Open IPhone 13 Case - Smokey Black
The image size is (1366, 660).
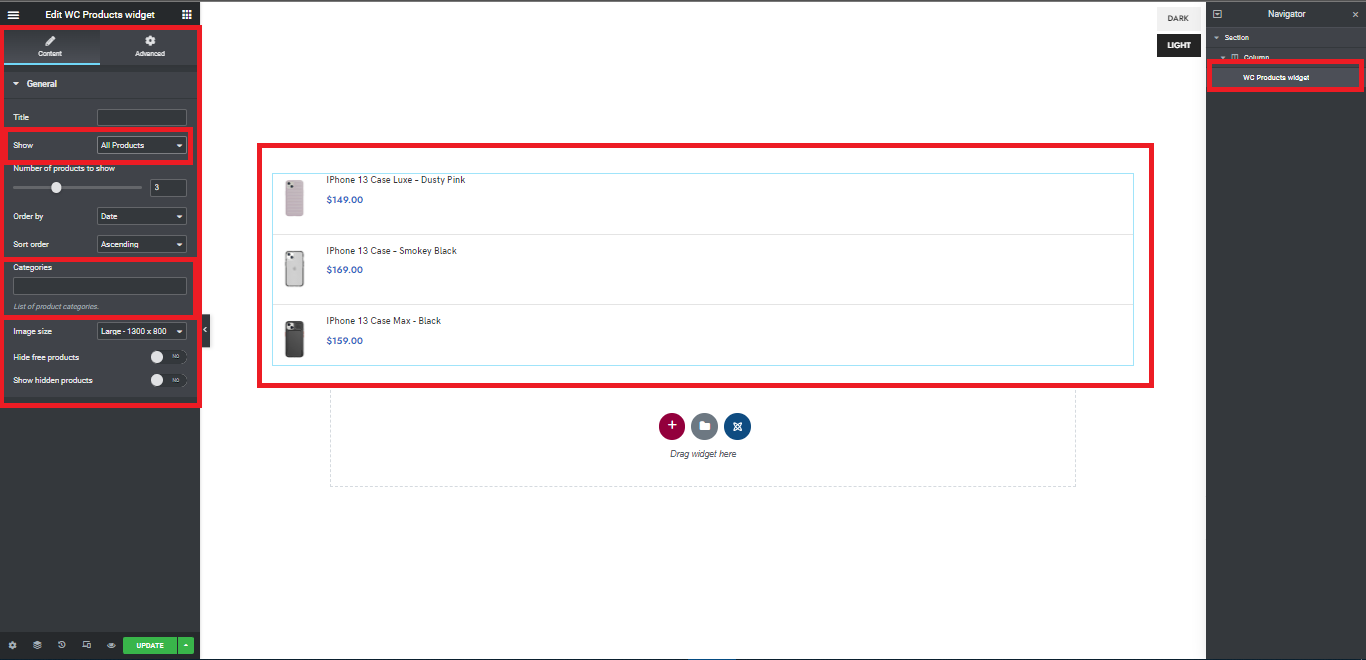pyautogui.click(x=391, y=251)
